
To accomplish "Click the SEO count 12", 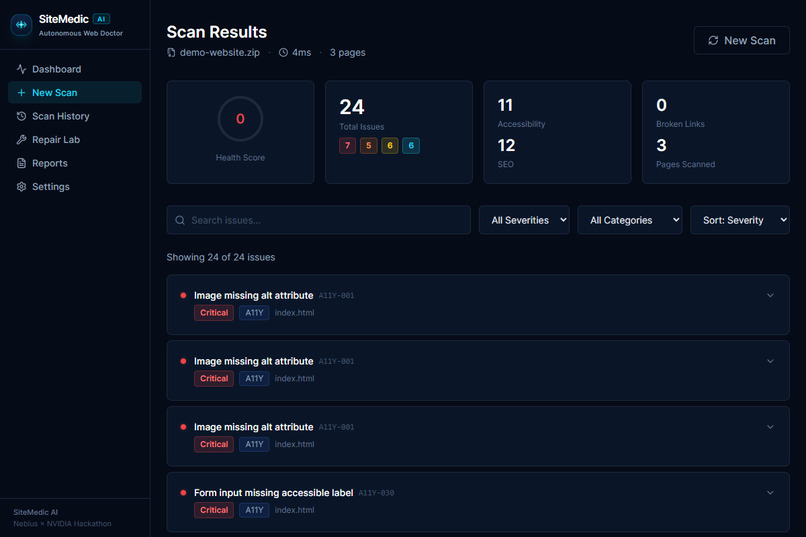I will point(506,145).
